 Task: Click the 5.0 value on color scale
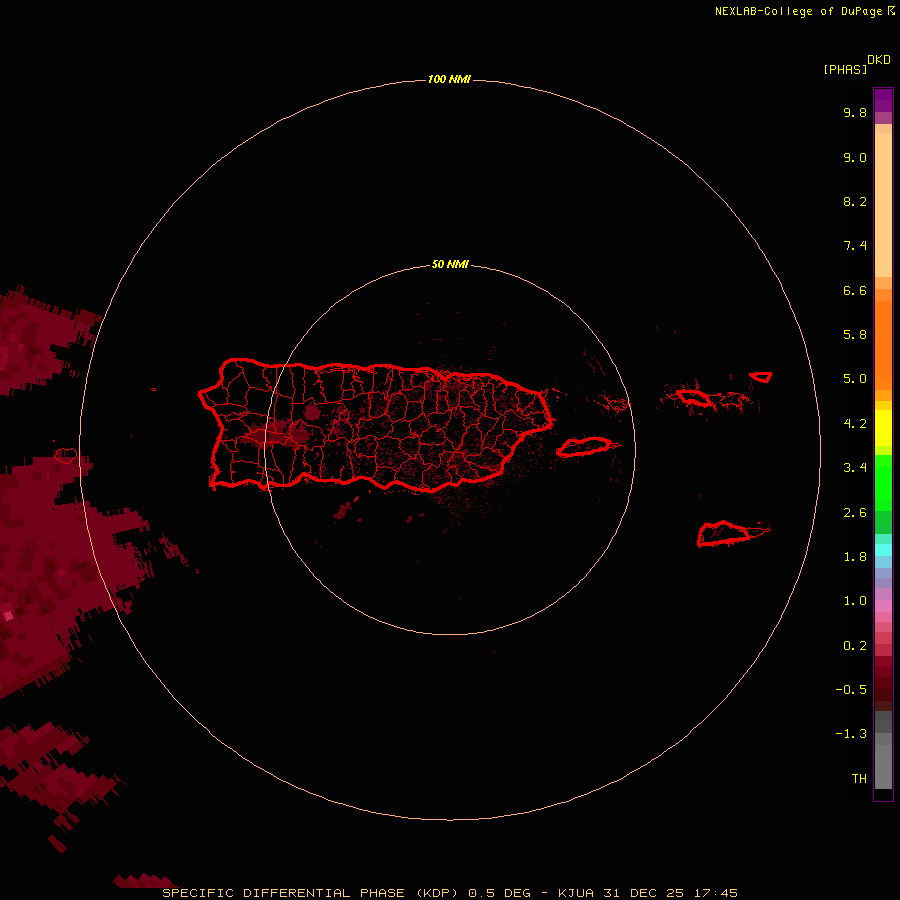click(855, 379)
